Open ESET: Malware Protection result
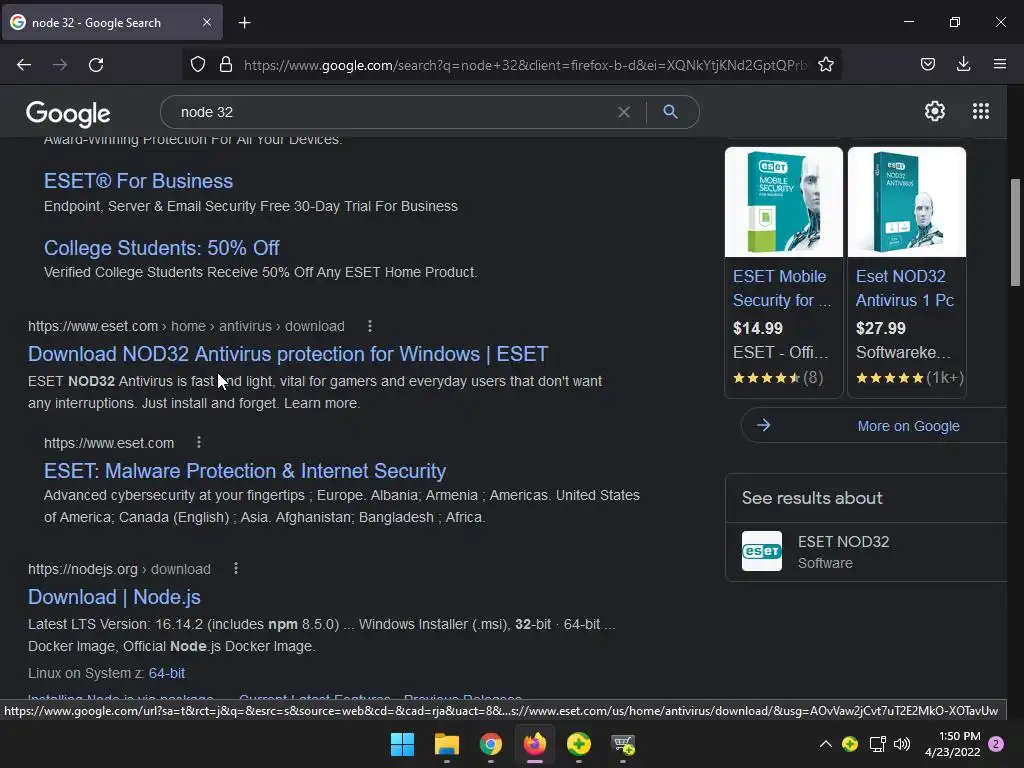 245,471
